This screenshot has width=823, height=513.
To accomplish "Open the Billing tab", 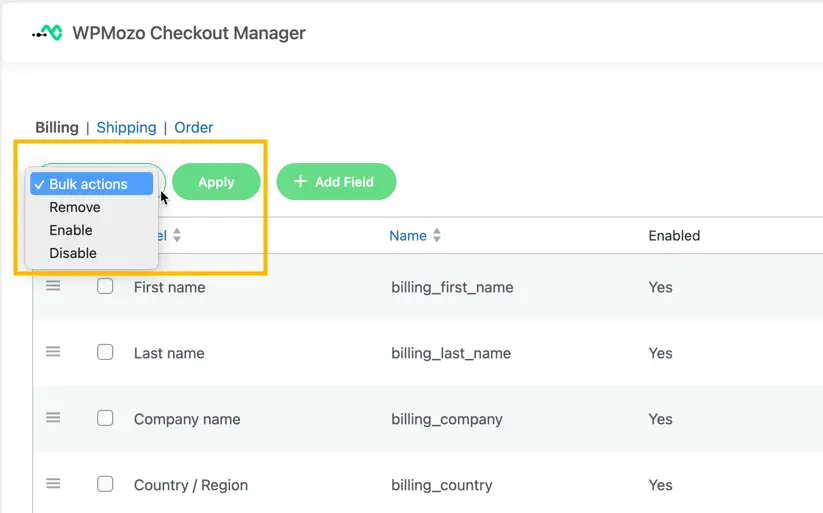I will [57, 127].
